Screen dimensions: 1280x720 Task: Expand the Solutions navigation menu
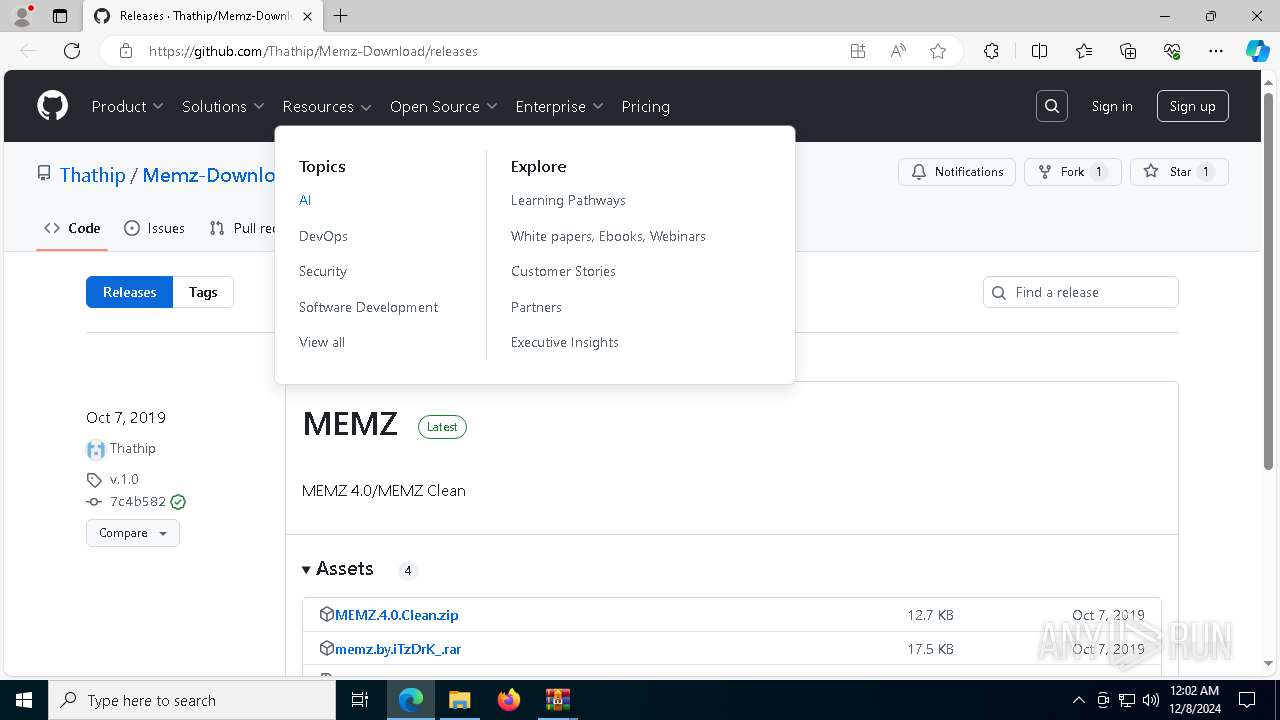(223, 106)
